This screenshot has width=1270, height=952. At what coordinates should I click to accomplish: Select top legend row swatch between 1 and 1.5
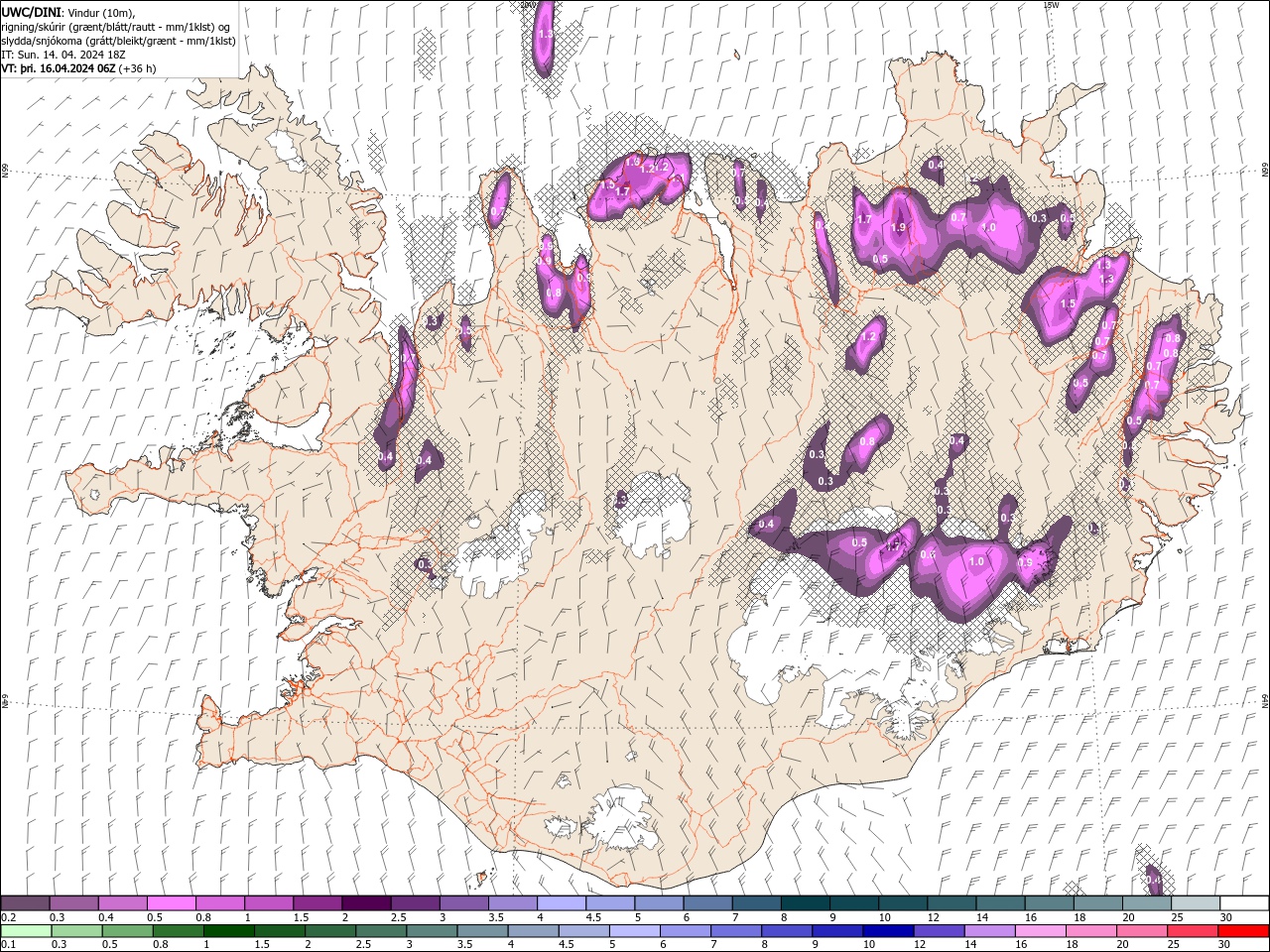pos(269,902)
